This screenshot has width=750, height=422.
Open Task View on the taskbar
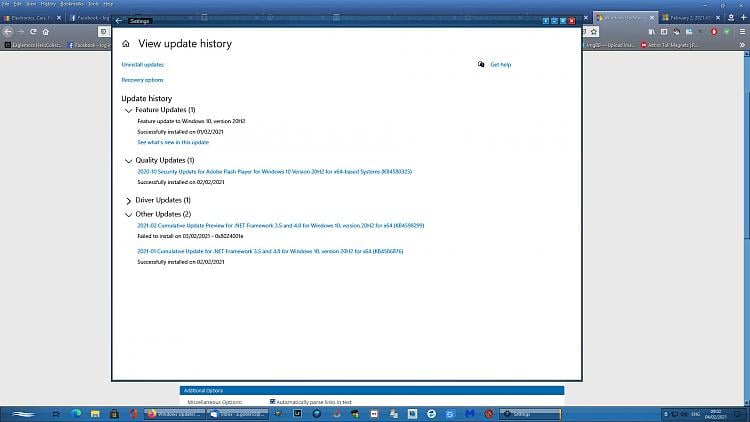[x=56, y=414]
